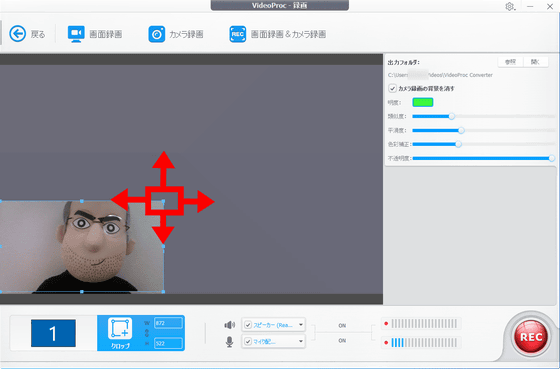Viewport: 560px width, 369px height.
Task: Click 参照 to browse output folder
Action: [x=510, y=62]
